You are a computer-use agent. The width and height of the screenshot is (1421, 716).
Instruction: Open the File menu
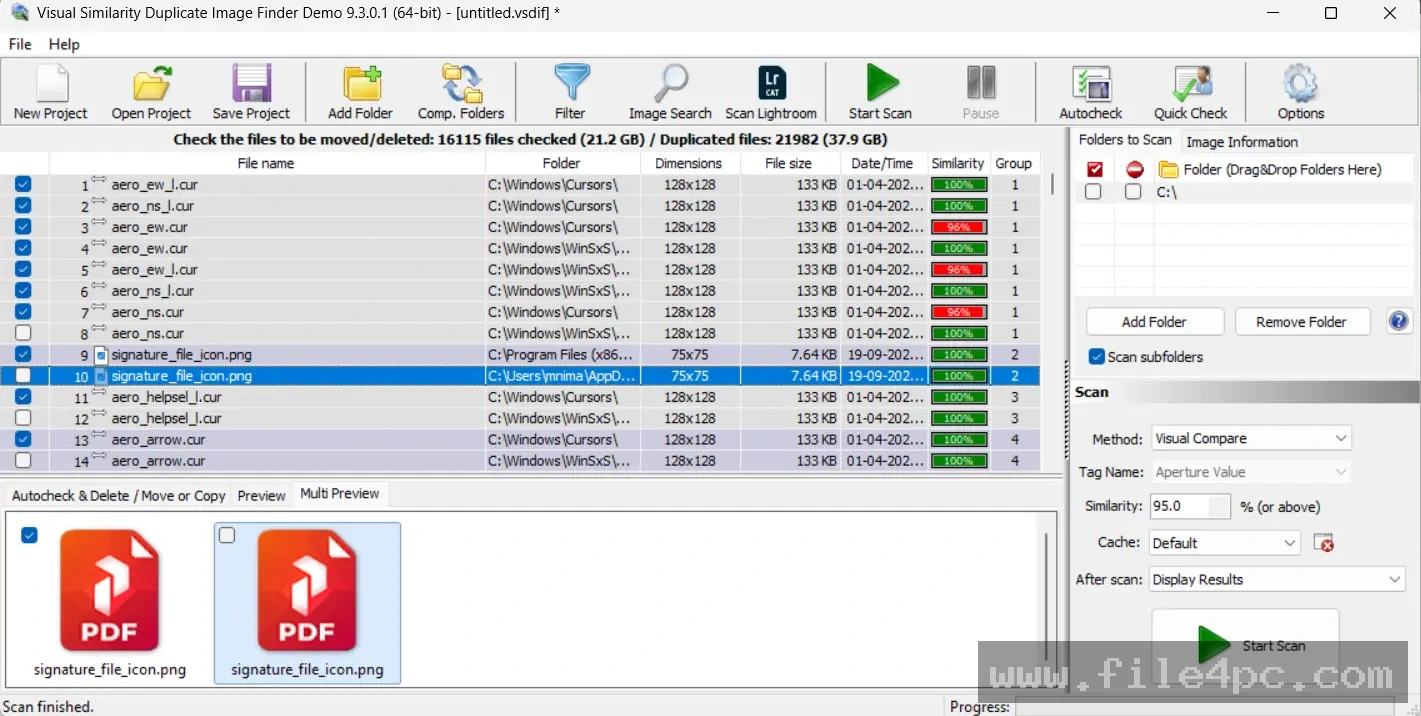(x=20, y=44)
